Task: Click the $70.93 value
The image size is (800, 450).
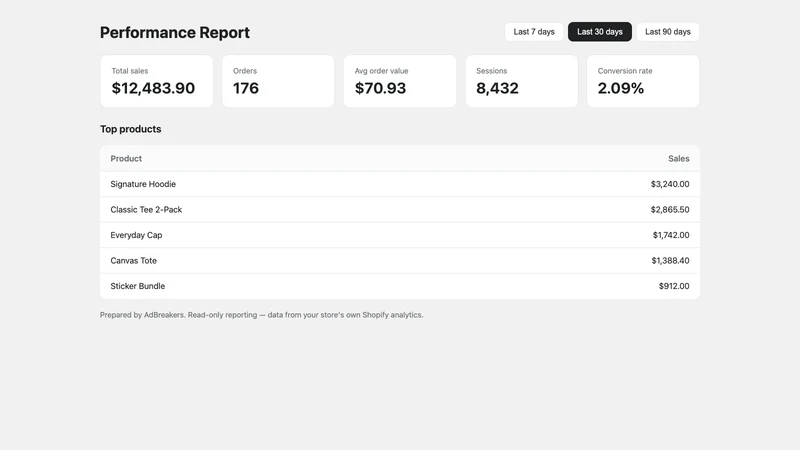Action: (x=381, y=88)
